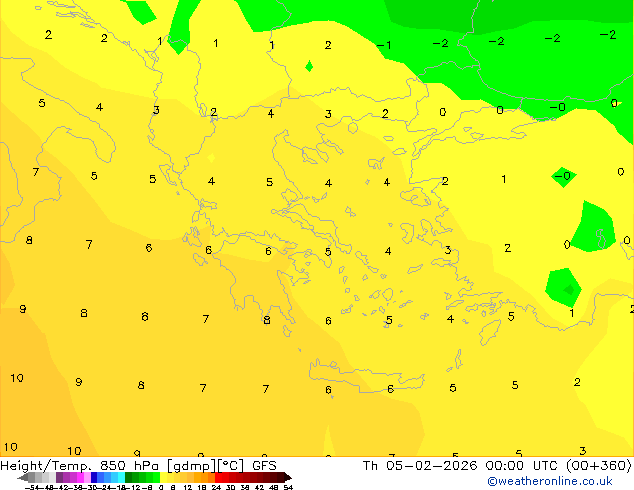Select the dark blue swatch in color scale
Screen dimensions: 634x490
coord(94,477)
